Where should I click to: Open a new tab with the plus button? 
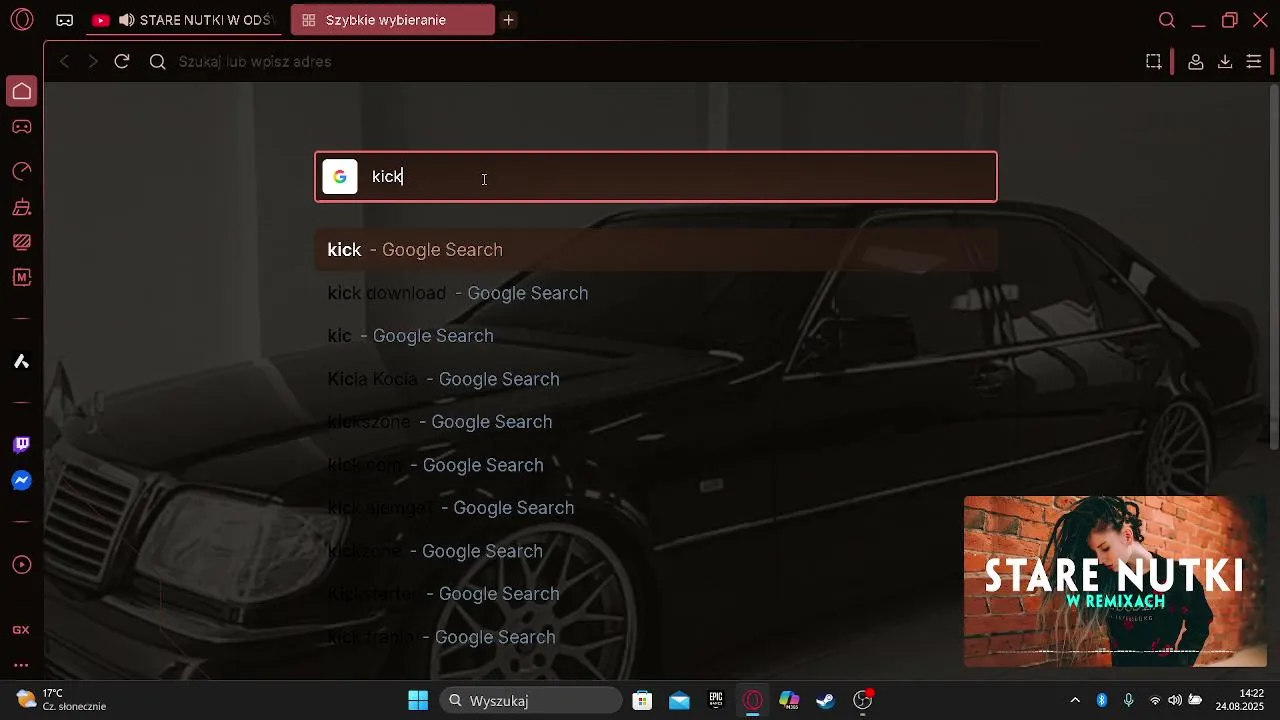pos(508,20)
